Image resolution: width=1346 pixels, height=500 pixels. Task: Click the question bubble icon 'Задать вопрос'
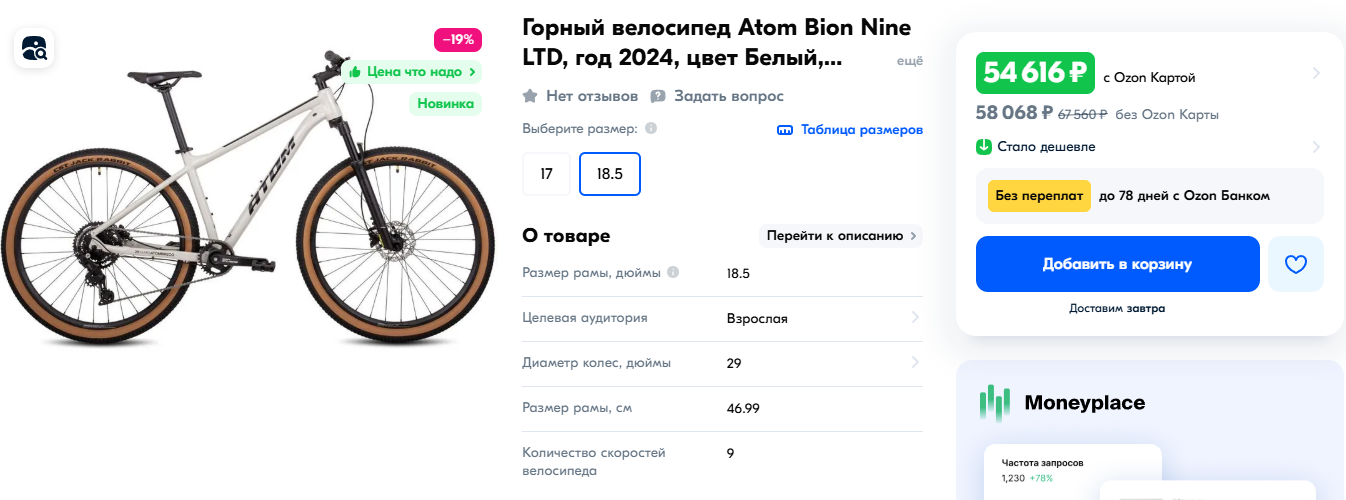658,96
